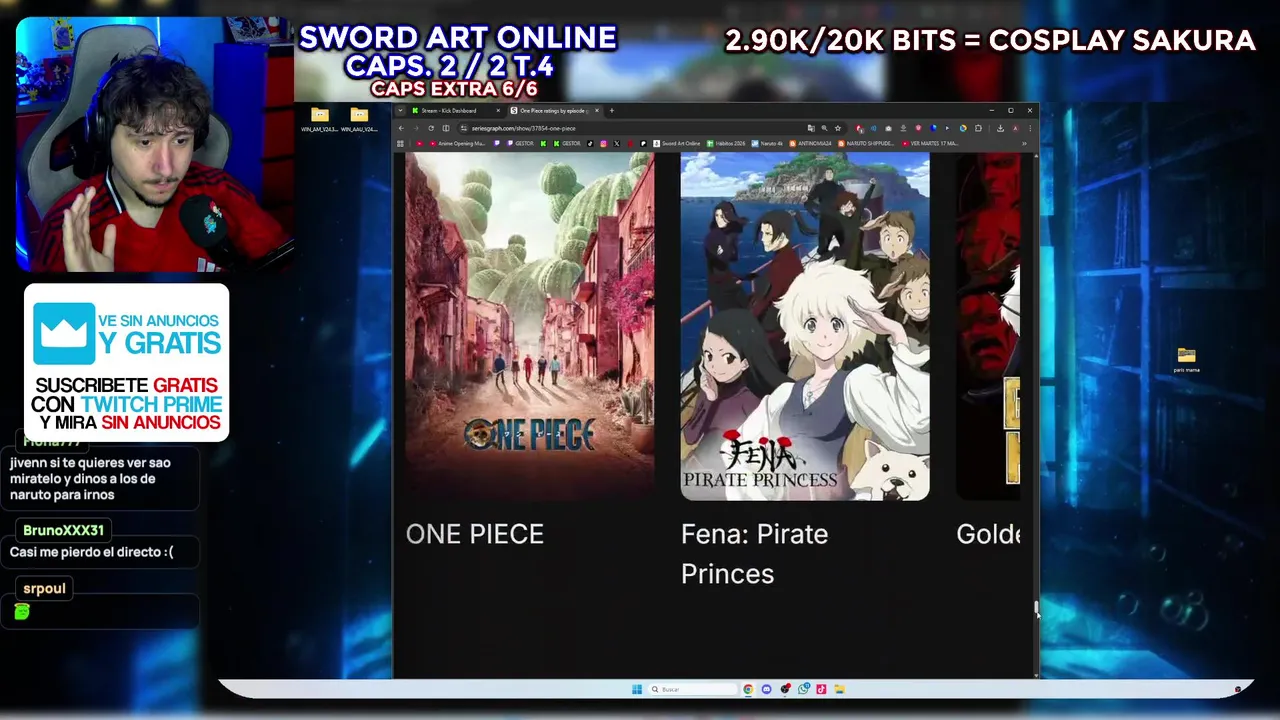Open the zoom magnifier icon in the address bar
Viewport: 1280px width, 720px height.
click(824, 128)
